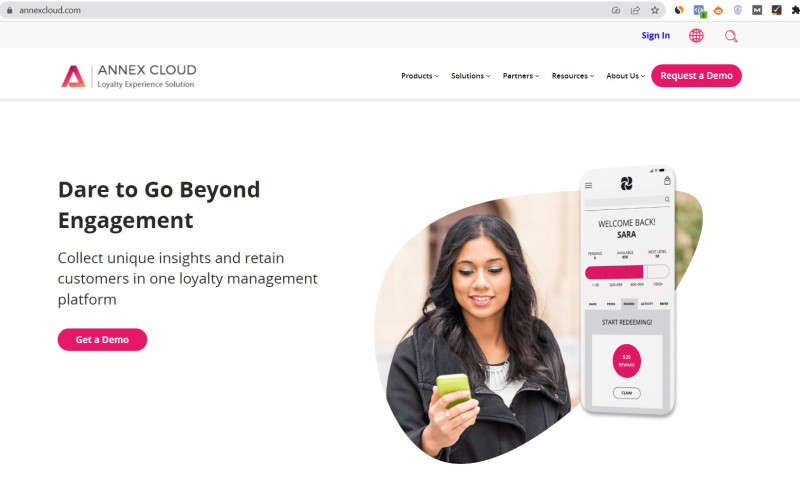Open the pink search magnifier icon
The image size is (800, 480).
731,36
